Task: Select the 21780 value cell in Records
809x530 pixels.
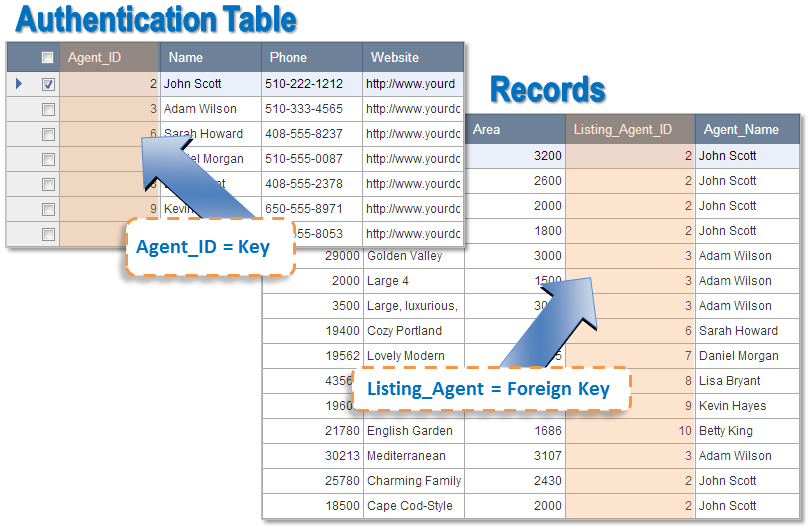Action: point(313,431)
